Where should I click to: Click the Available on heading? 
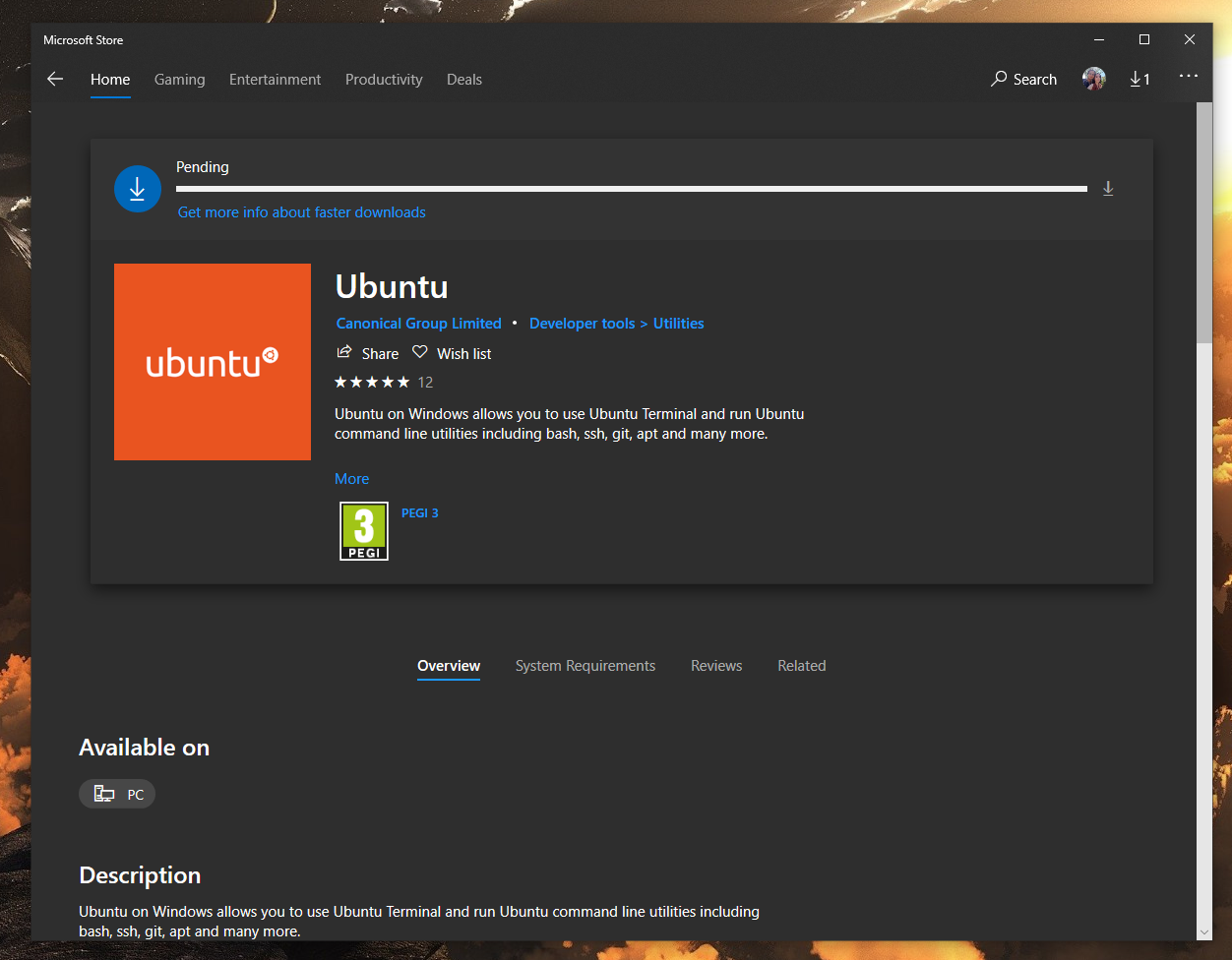pyautogui.click(x=145, y=748)
